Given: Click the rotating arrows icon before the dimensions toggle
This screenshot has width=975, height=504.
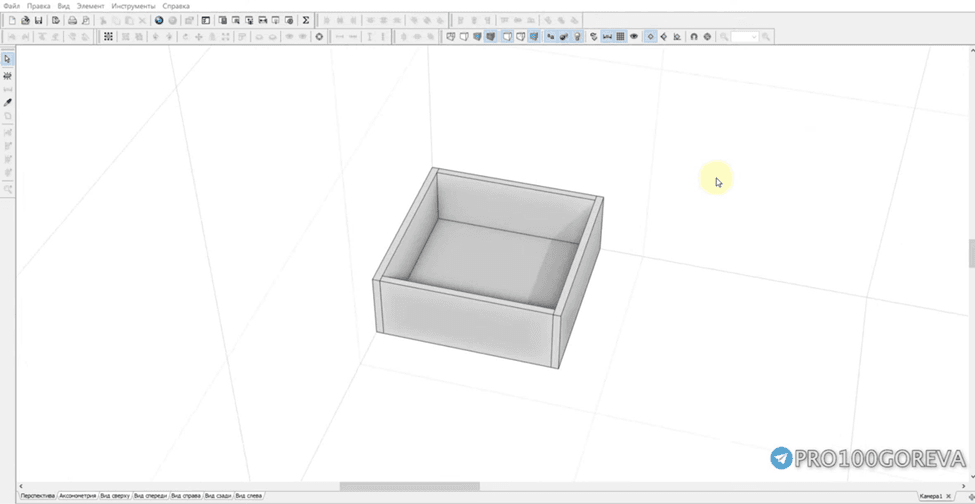Looking at the screenshot, I should coord(594,37).
